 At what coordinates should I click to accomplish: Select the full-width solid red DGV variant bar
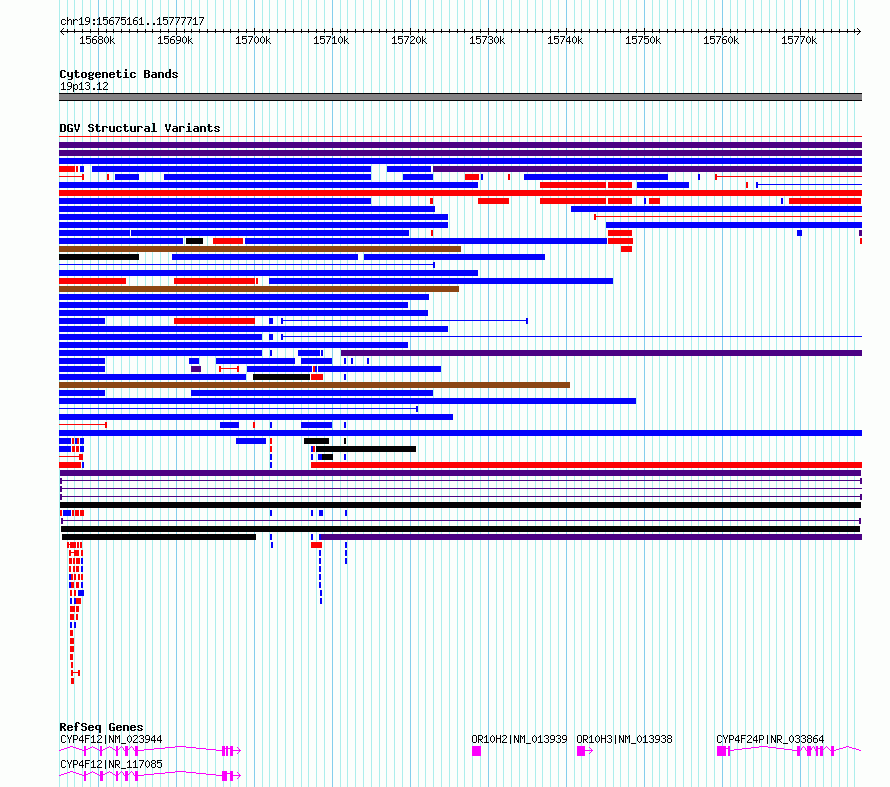pos(460,193)
